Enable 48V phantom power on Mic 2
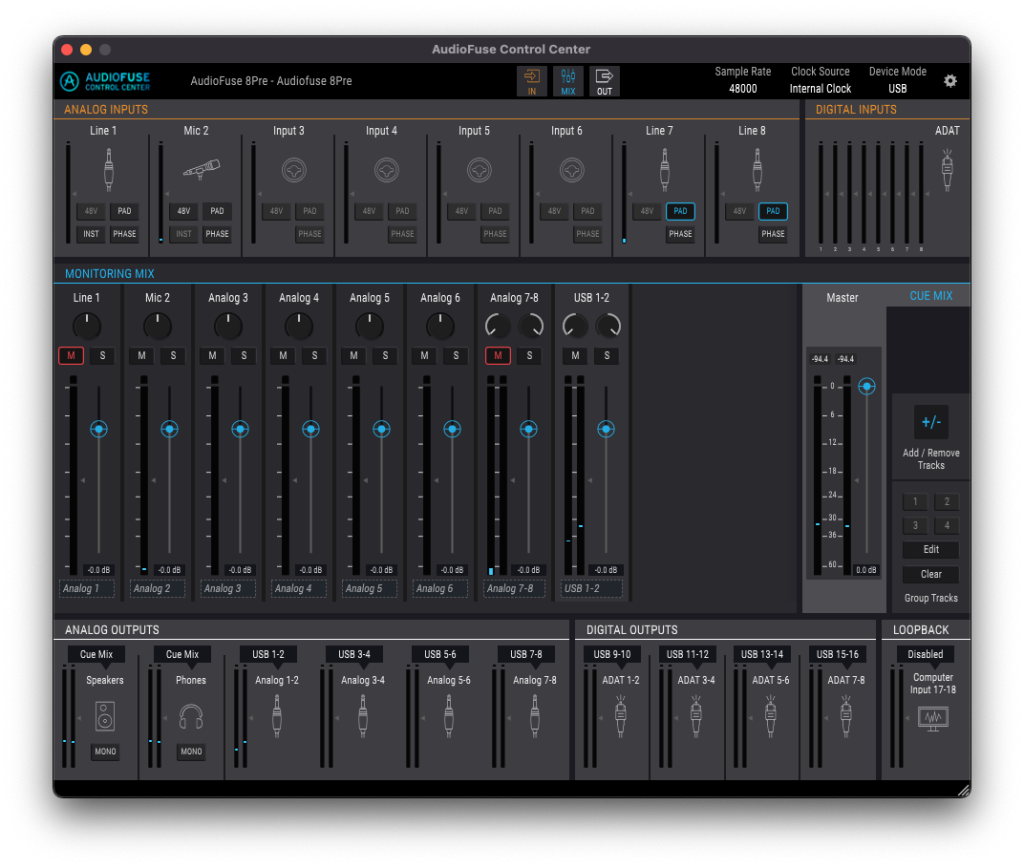Screen dimensions: 1024x868 [184, 211]
